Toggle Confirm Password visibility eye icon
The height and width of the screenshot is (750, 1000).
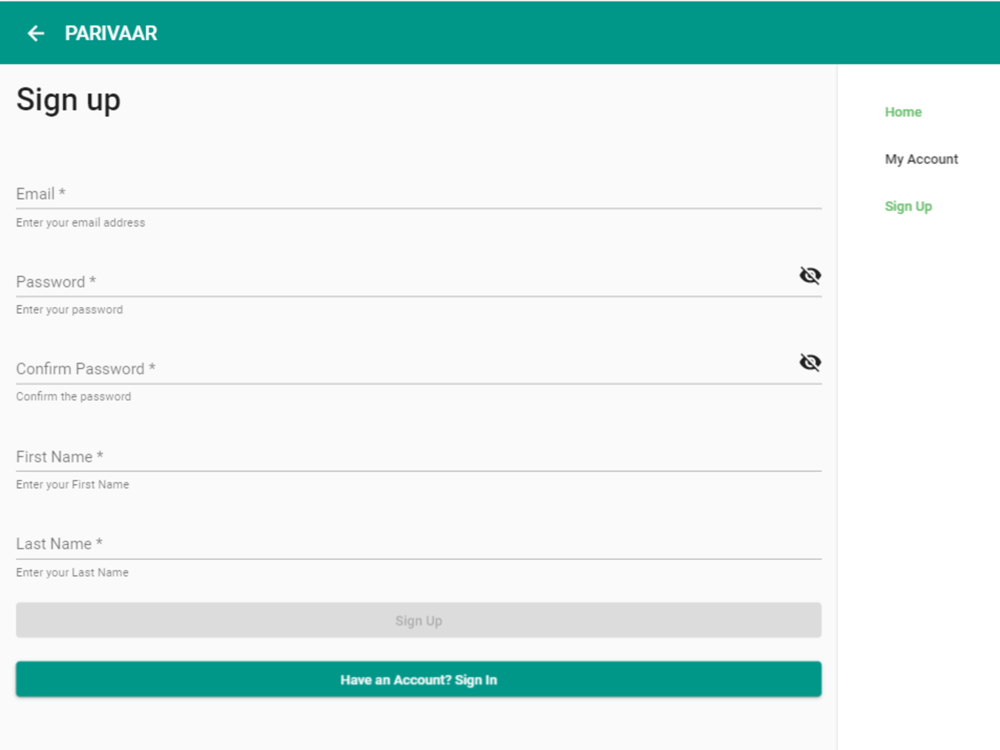point(810,362)
